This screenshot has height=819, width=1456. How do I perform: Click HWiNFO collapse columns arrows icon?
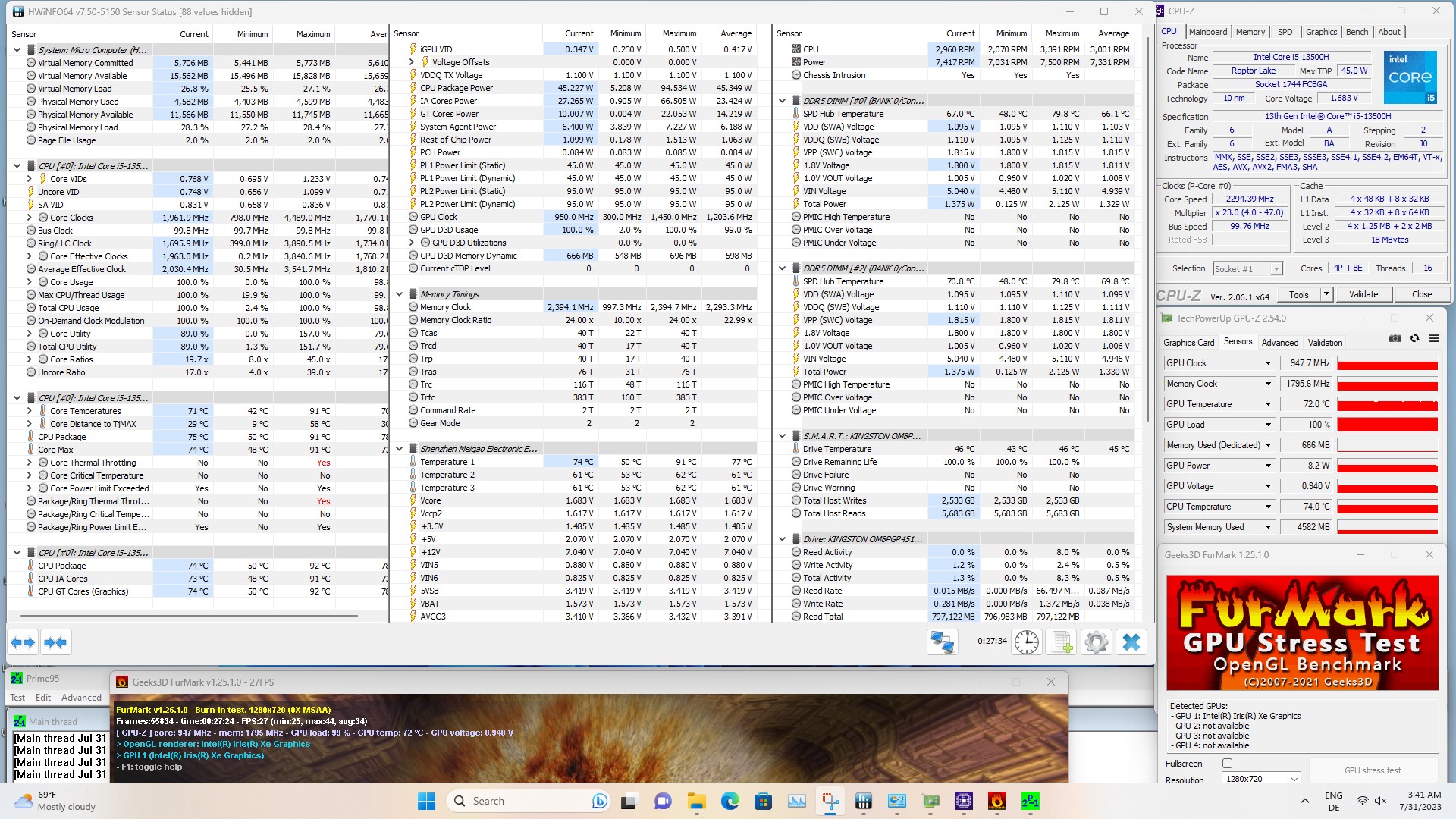pos(55,642)
